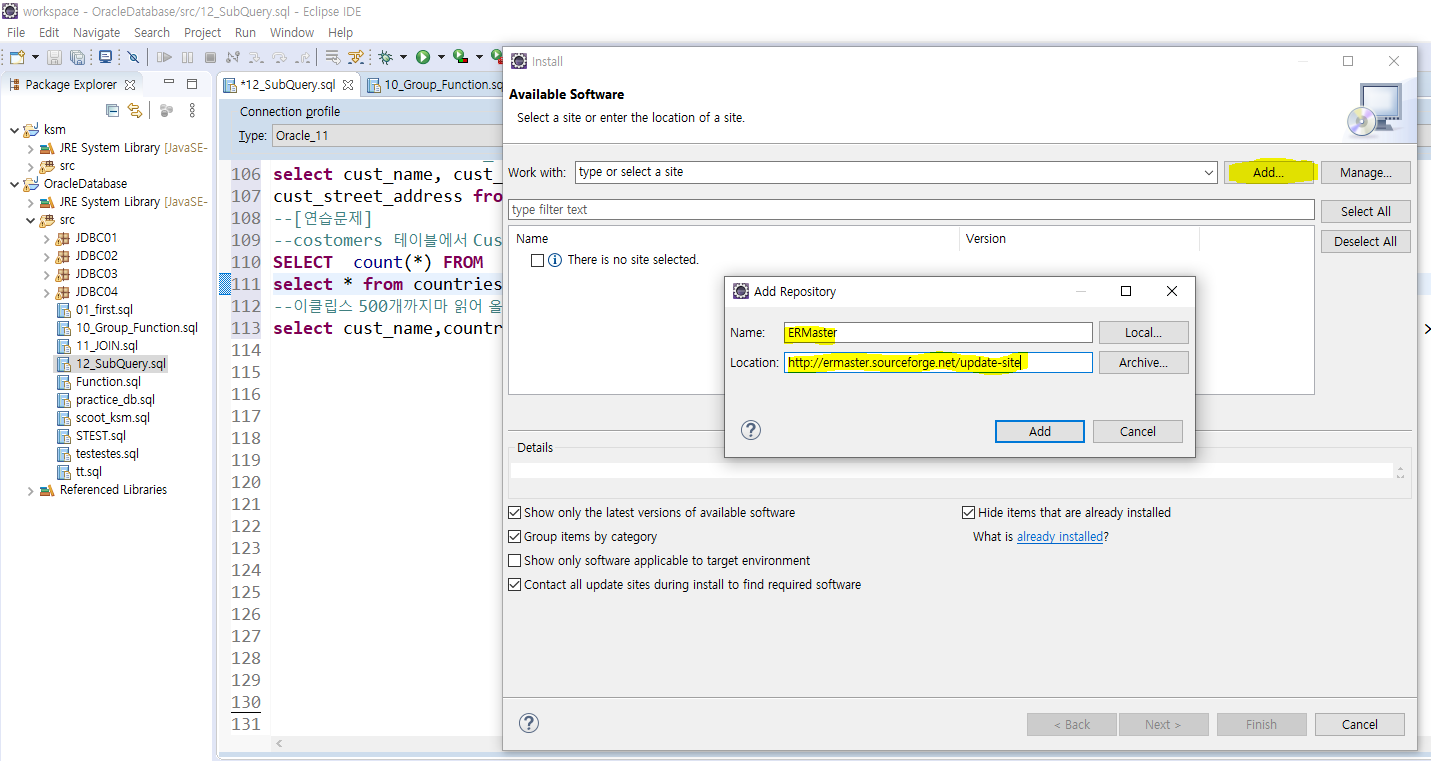1431x761 pixels.
Task: Open the Run configurations dropdown arrow
Action: [x=441, y=58]
